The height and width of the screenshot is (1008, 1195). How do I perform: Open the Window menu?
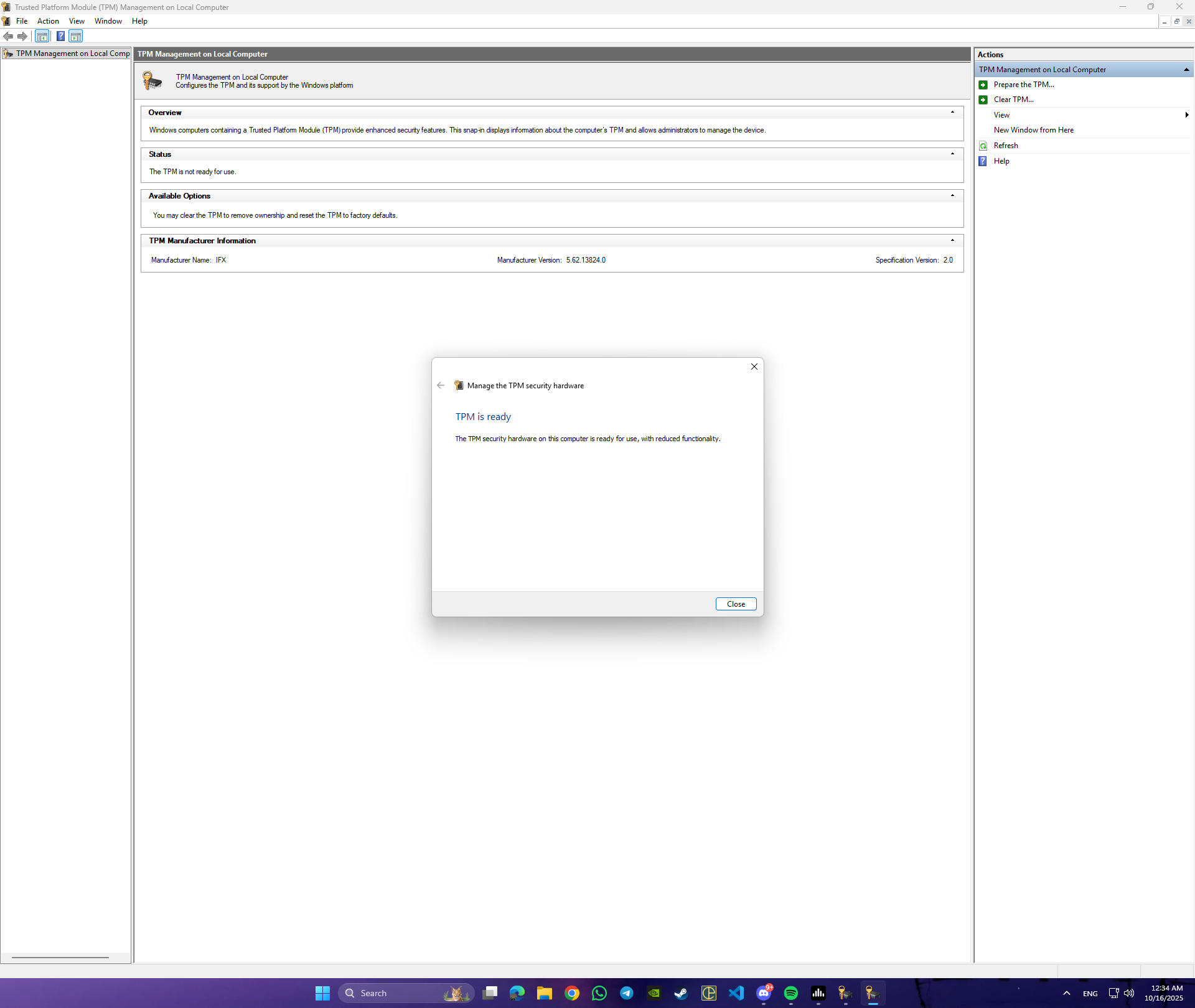click(108, 21)
